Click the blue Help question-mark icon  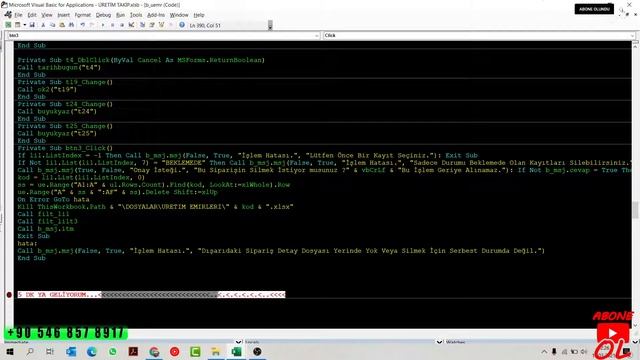click(x=182, y=25)
